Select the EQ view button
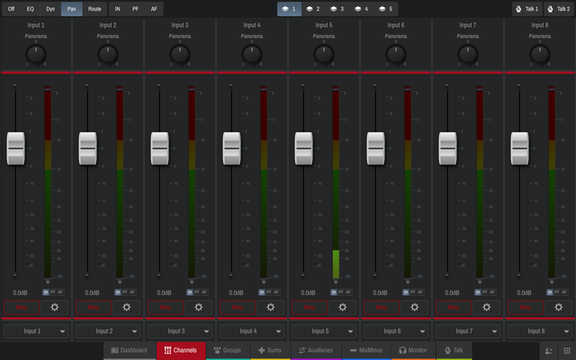576x360 pixels. click(x=30, y=9)
